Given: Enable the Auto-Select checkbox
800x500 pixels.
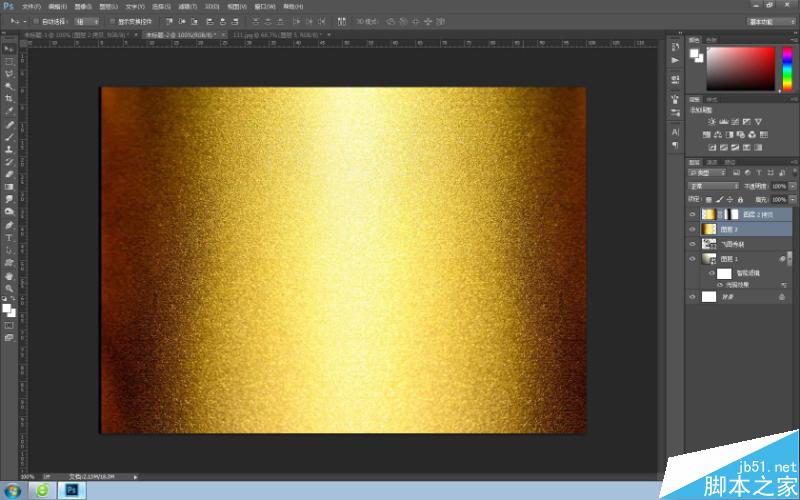Looking at the screenshot, I should tap(36, 21).
